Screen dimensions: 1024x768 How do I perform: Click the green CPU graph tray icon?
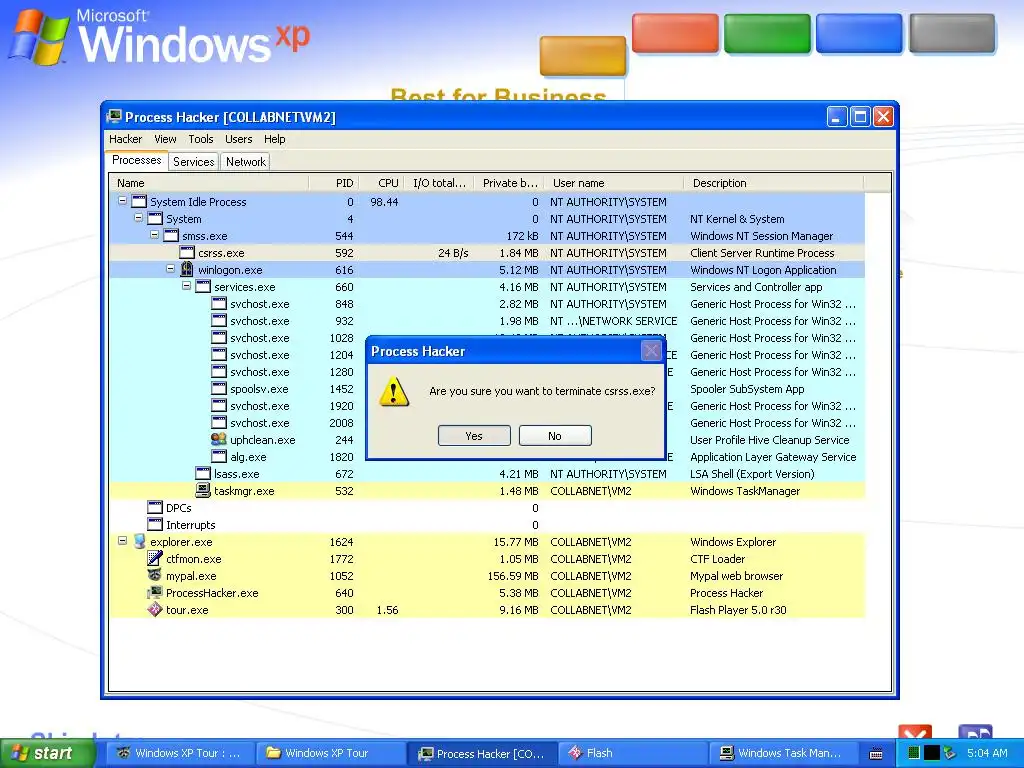(914, 753)
